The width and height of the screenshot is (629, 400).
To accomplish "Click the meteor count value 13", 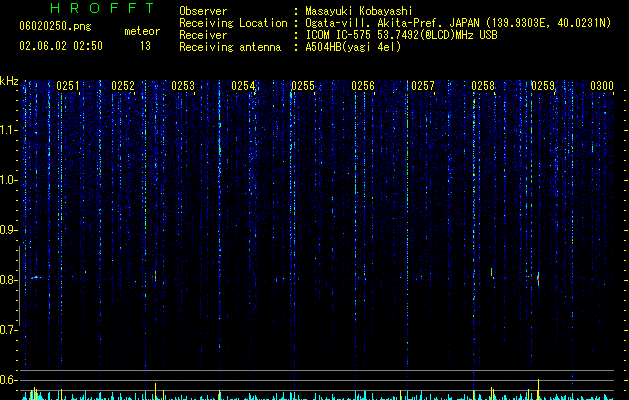I will coord(145,46).
